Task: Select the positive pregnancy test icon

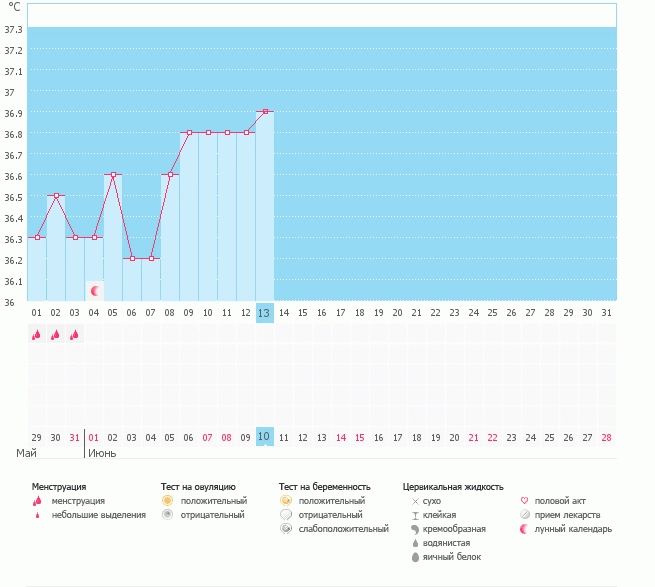Action: click(x=286, y=500)
